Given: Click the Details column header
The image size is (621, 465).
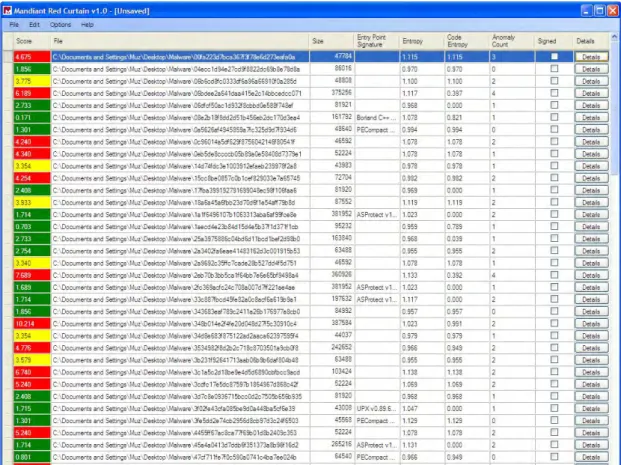Looking at the screenshot, I should (591, 41).
